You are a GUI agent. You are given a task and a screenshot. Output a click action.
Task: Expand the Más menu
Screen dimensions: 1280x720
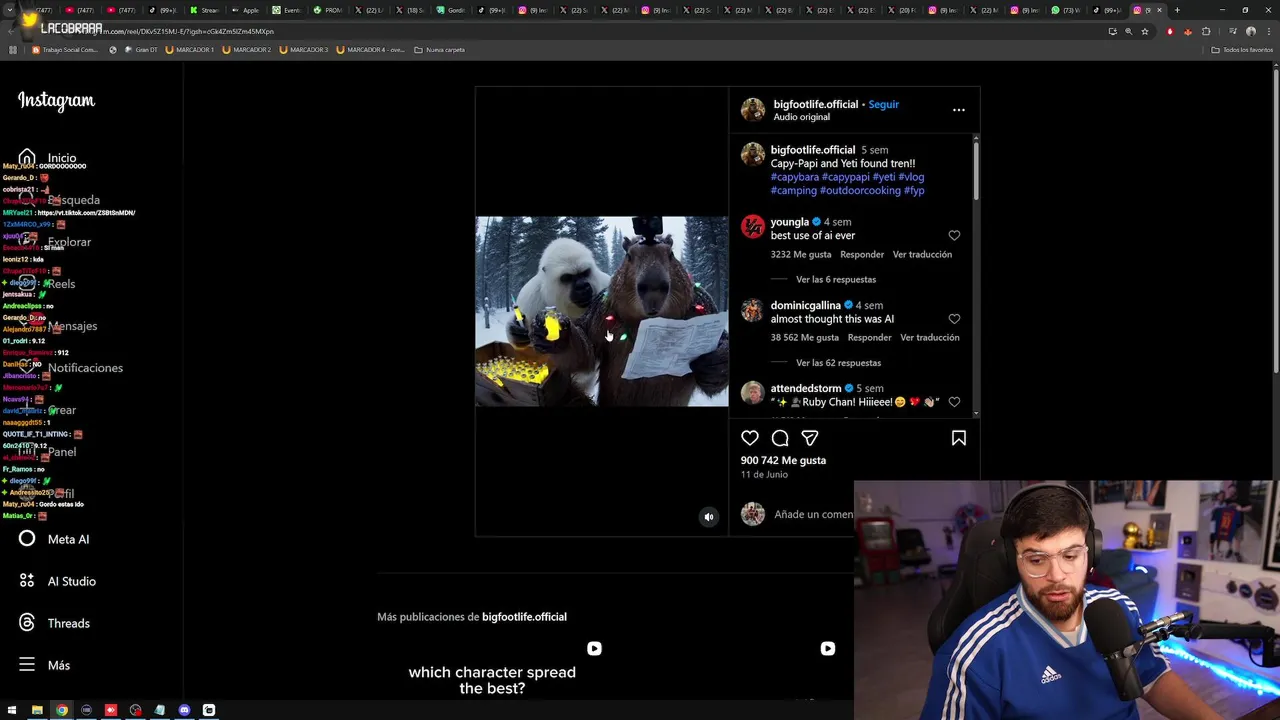(x=44, y=665)
